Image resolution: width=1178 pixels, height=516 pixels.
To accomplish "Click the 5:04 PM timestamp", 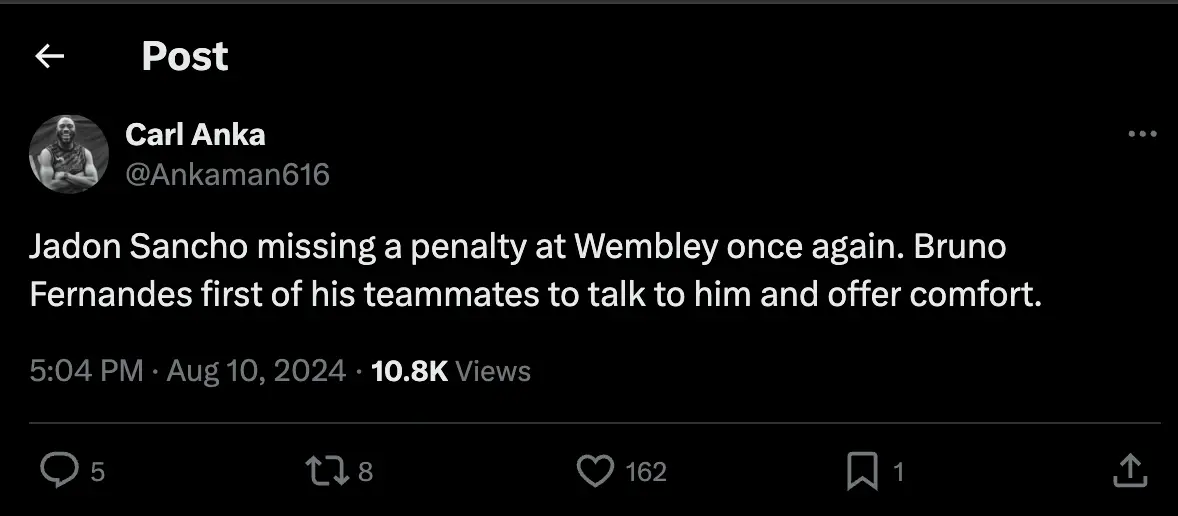I will tap(87, 371).
